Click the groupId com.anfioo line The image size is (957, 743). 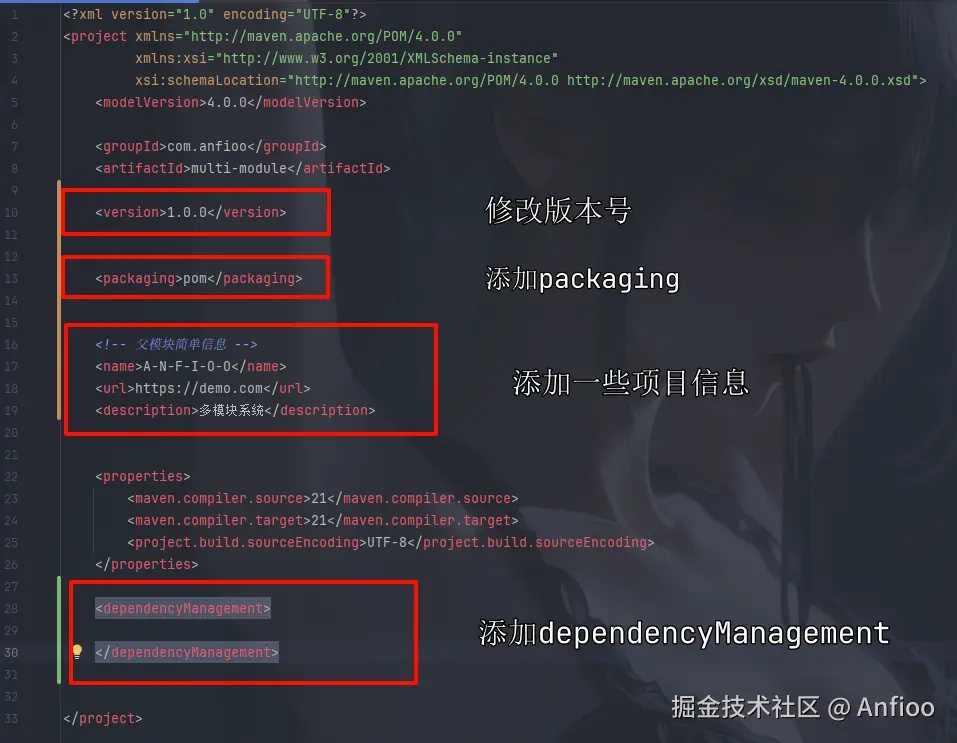(211, 146)
